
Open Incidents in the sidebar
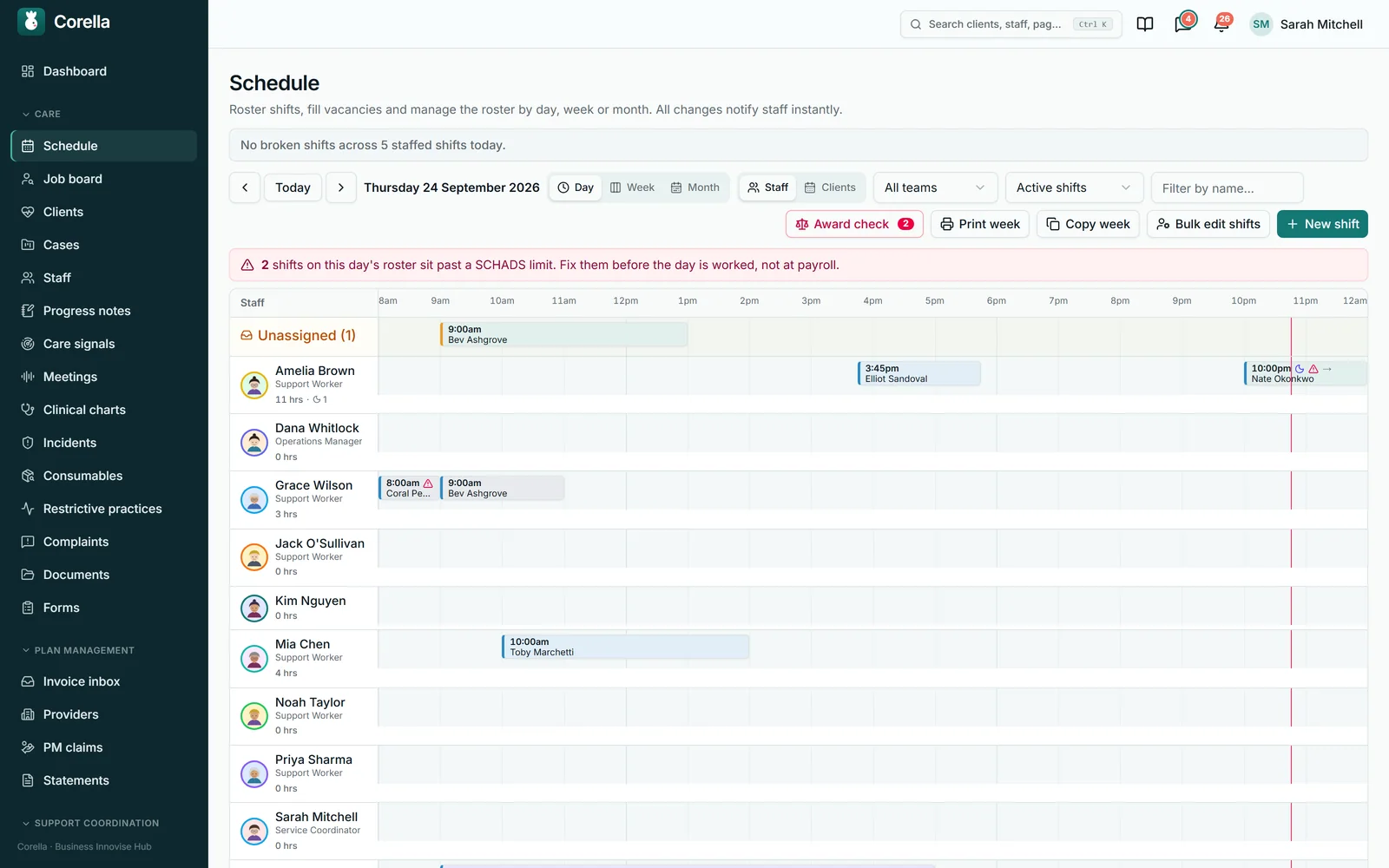pyautogui.click(x=103, y=443)
